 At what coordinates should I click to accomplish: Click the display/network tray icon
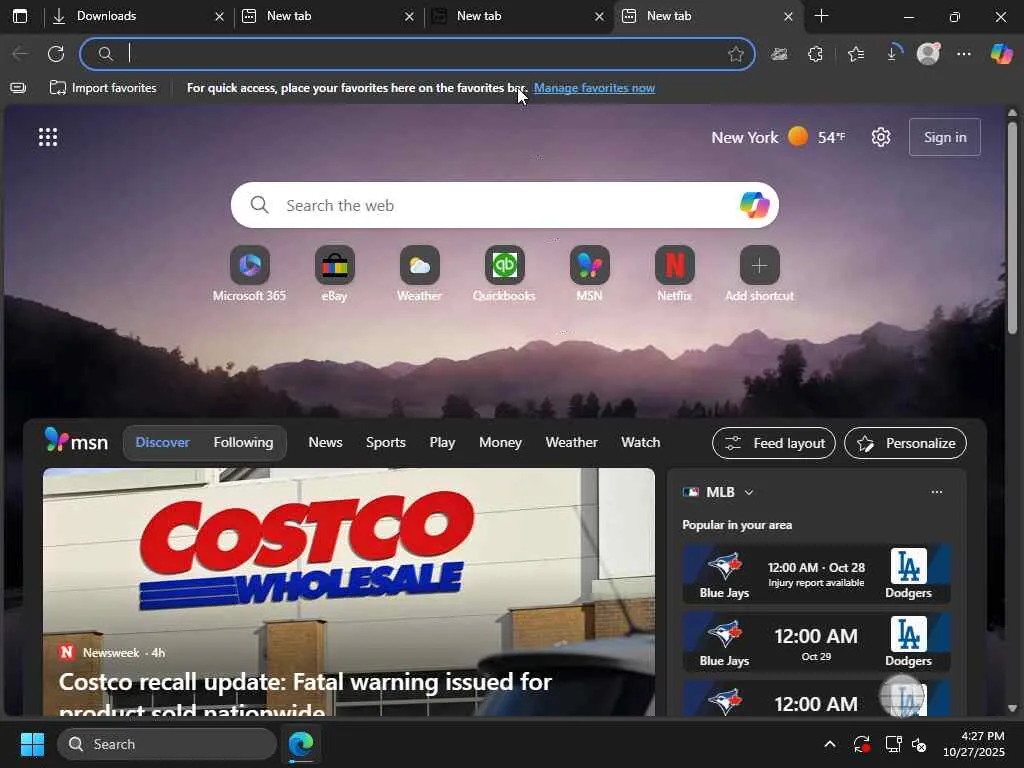click(893, 744)
